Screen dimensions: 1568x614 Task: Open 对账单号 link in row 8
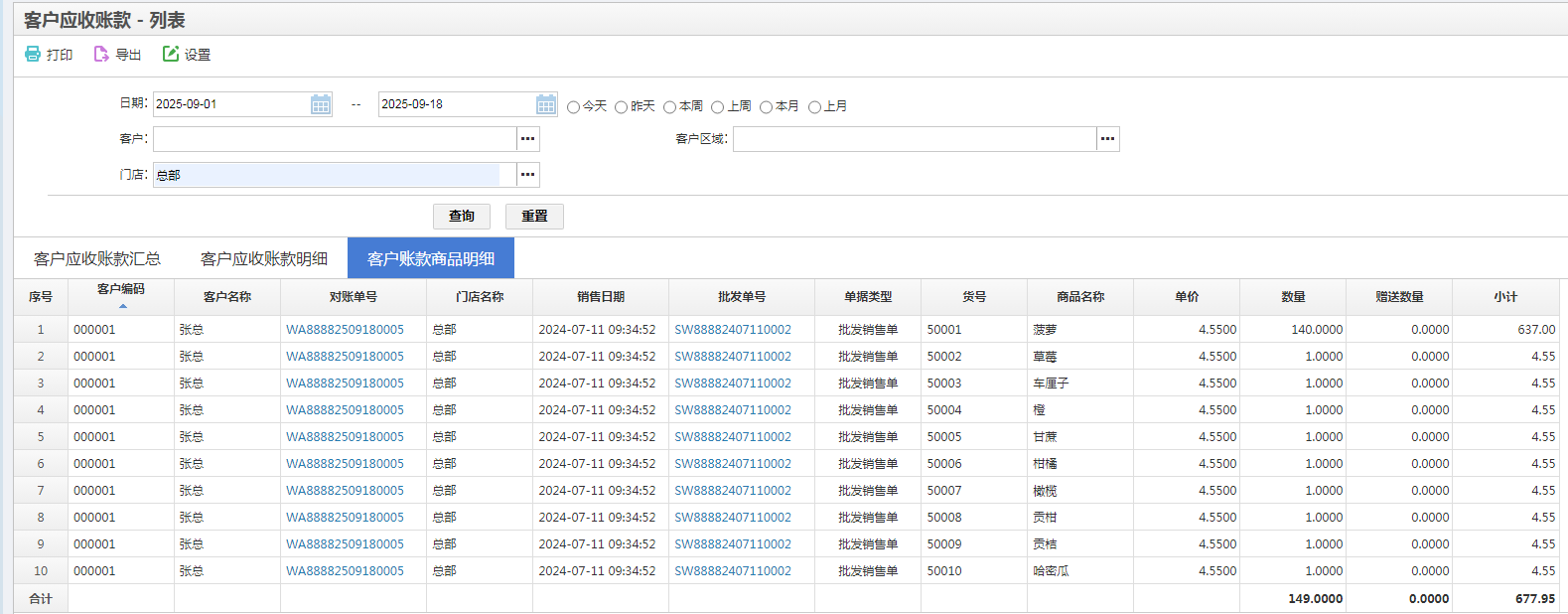click(x=345, y=518)
